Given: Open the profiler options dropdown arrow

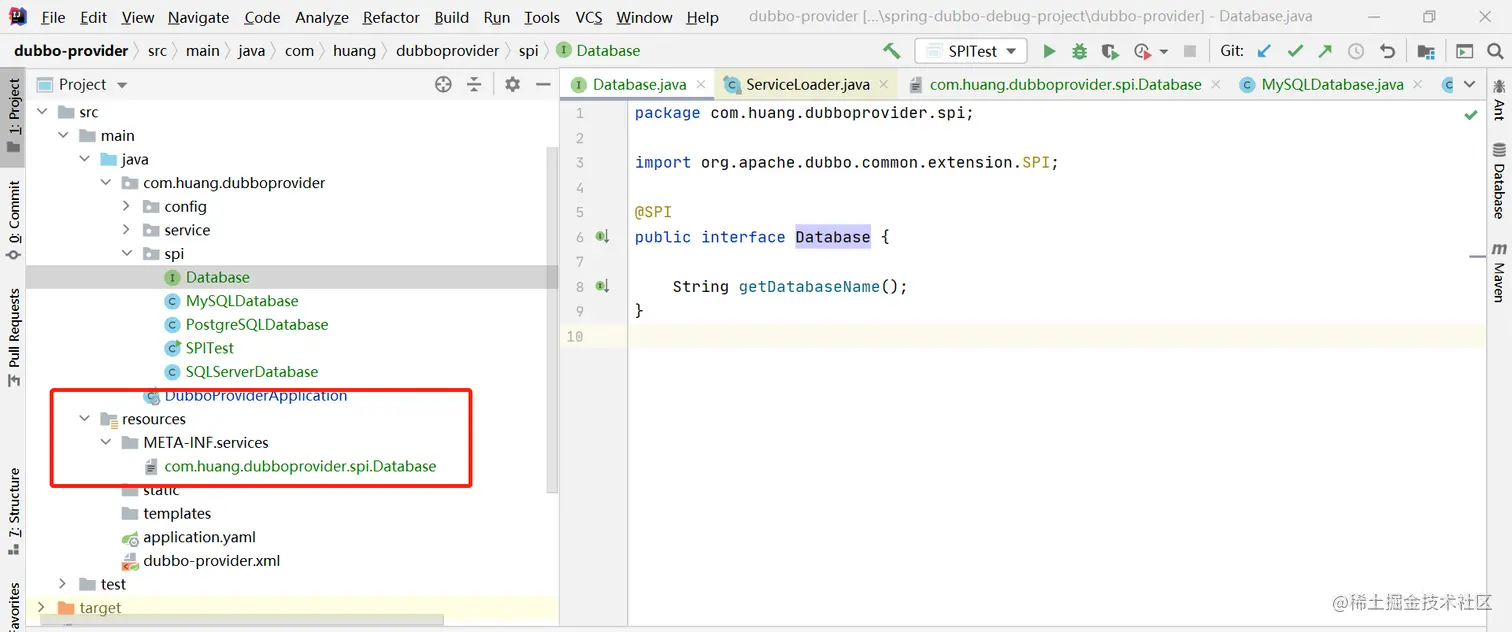Looking at the screenshot, I should pyautogui.click(x=1164, y=51).
